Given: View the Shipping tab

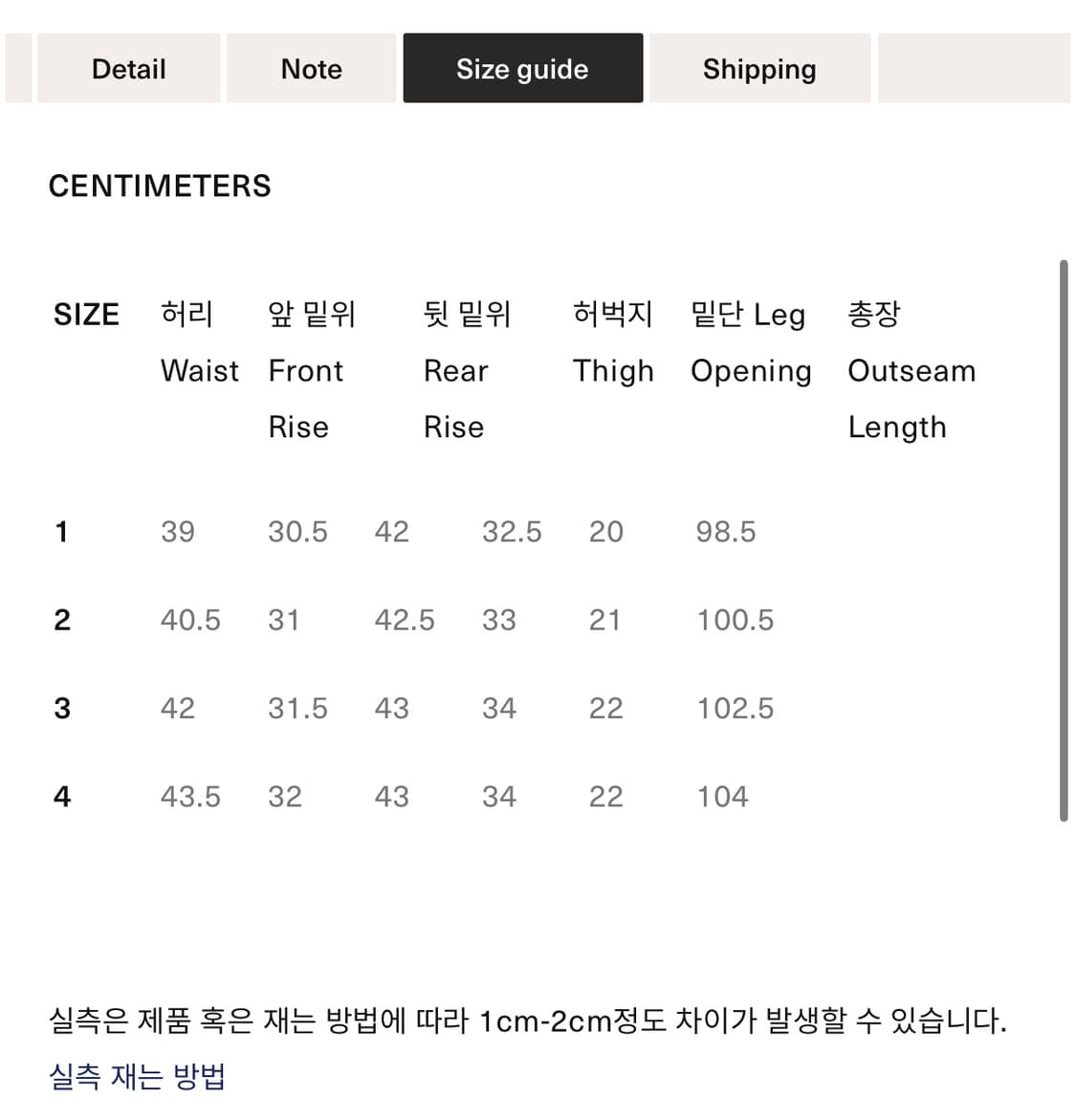Looking at the screenshot, I should [x=759, y=68].
